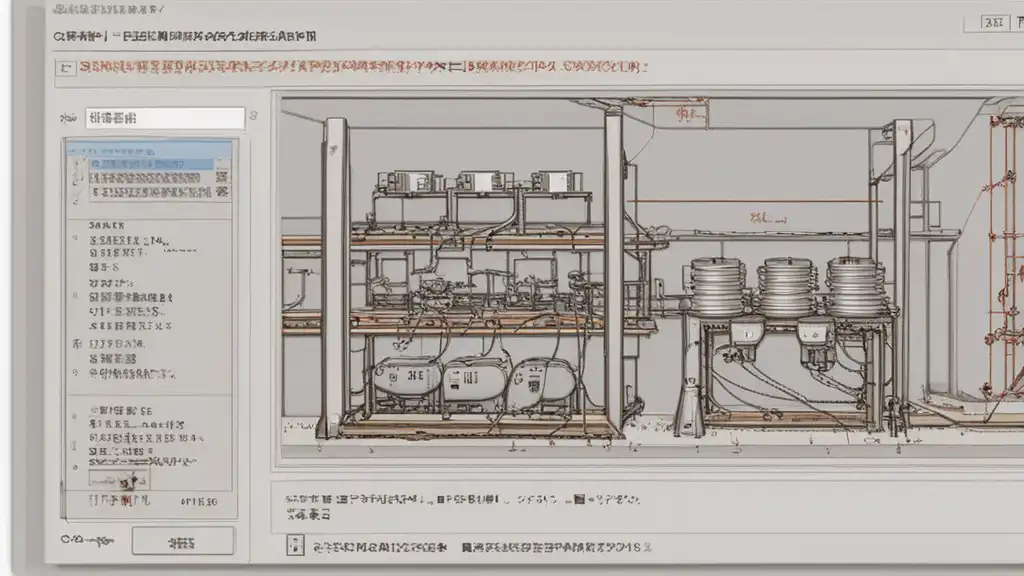Image resolution: width=1024 pixels, height=576 pixels.
Task: Click the small square icon below the drawing description
Action: click(x=295, y=546)
